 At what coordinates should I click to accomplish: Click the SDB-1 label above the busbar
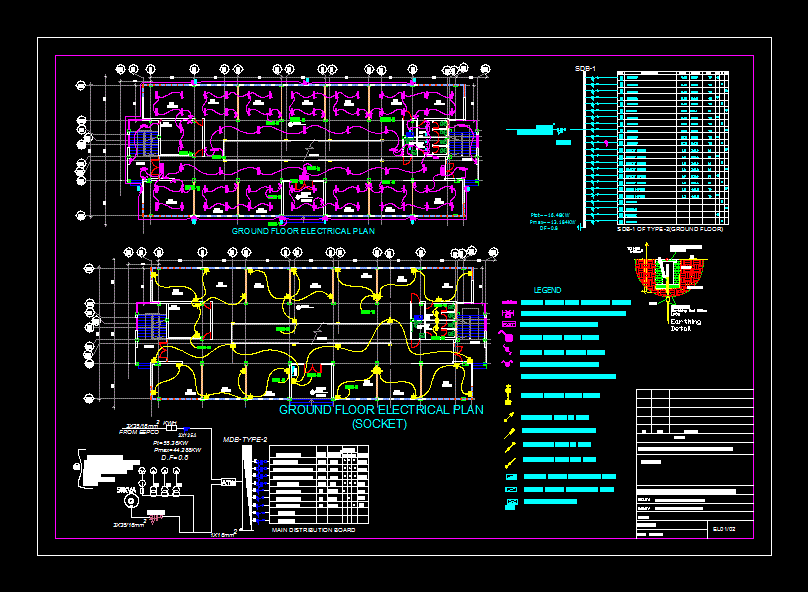[x=585, y=68]
